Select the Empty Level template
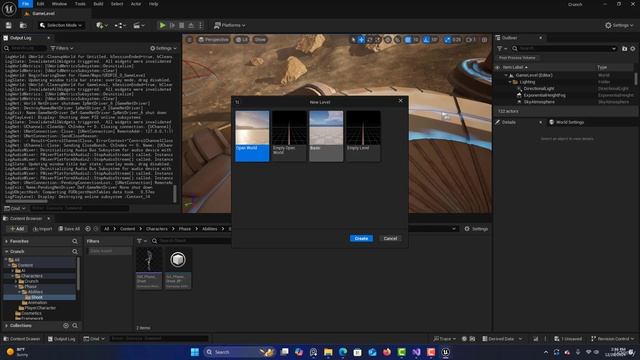This screenshot has height=360, width=640. (x=363, y=136)
